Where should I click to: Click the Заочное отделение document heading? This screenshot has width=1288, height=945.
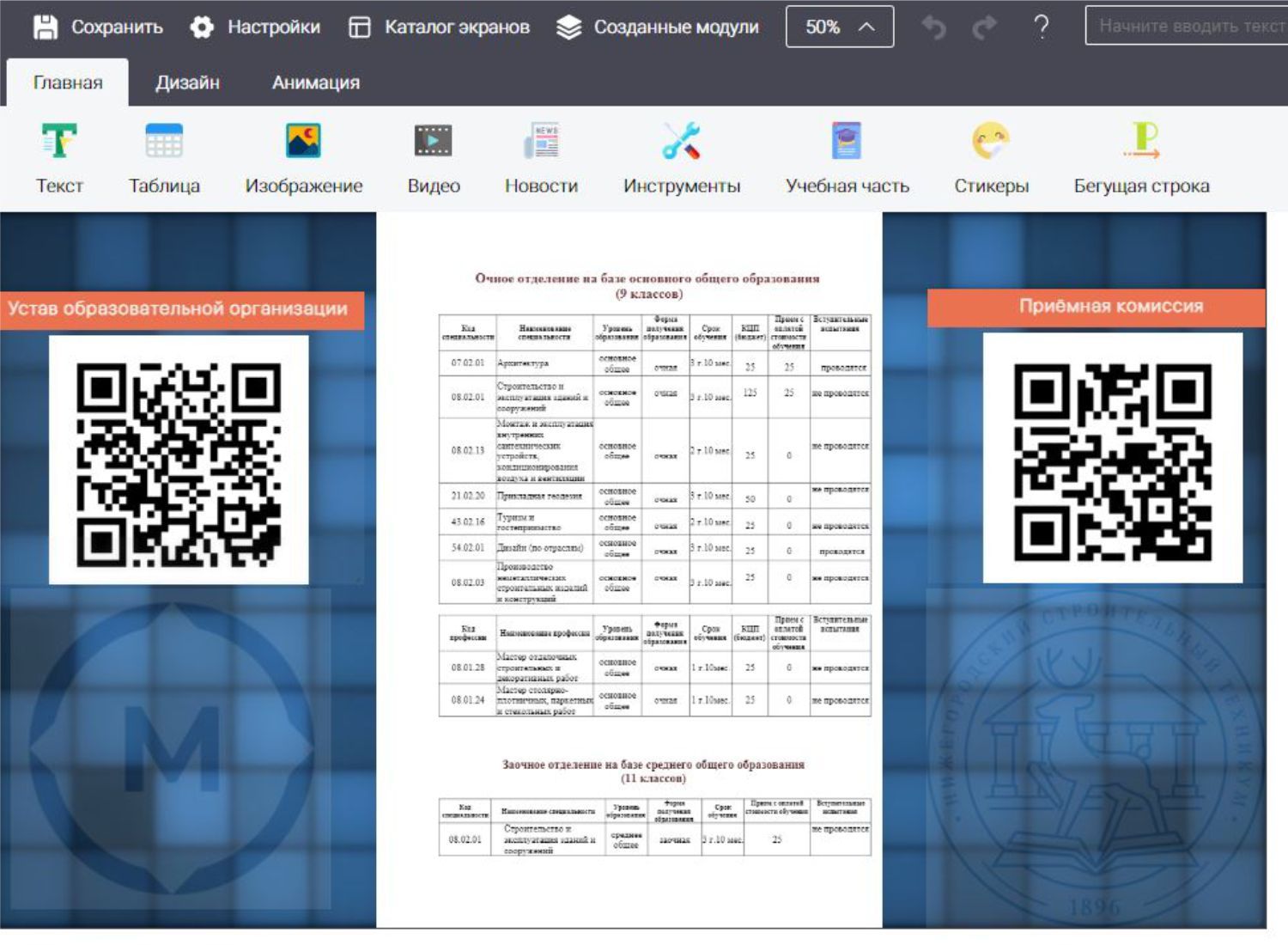tap(653, 771)
